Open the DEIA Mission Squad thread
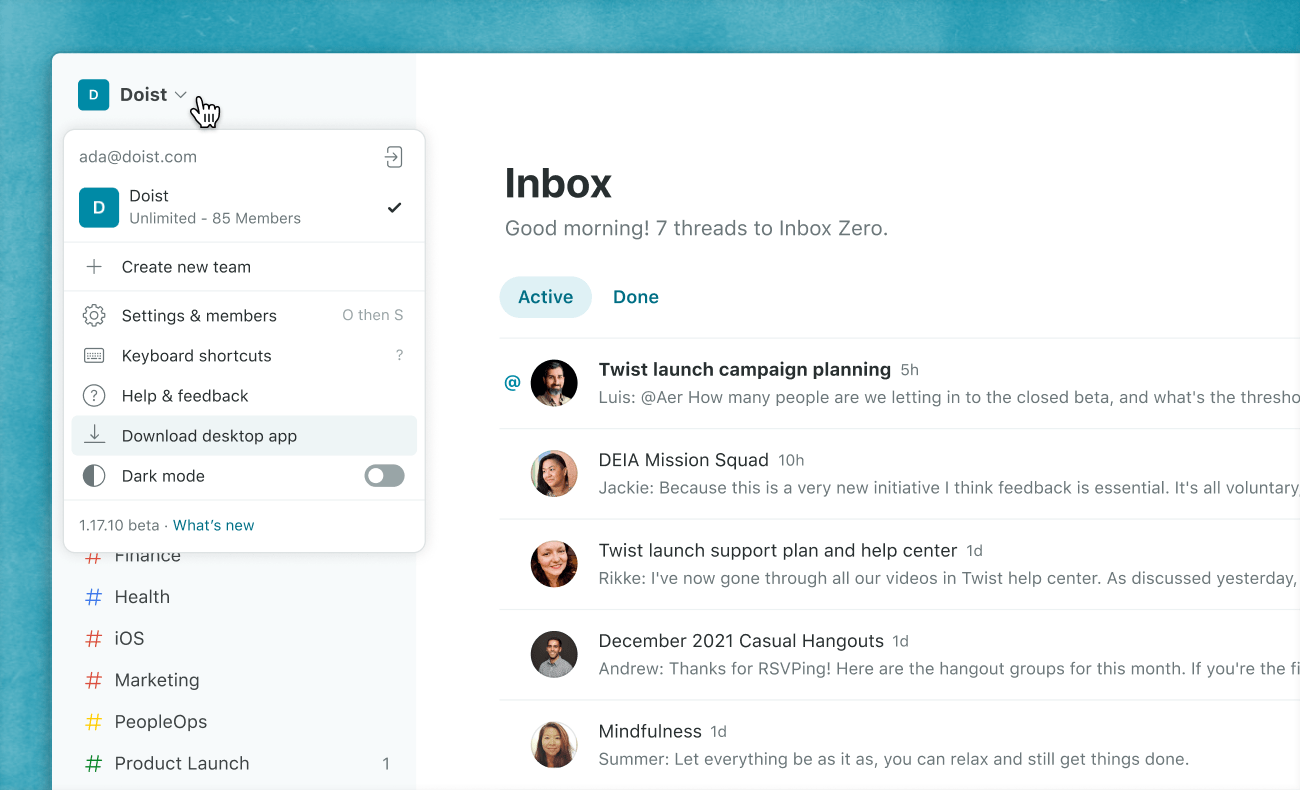Image resolution: width=1300 pixels, height=790 pixels. (899, 474)
